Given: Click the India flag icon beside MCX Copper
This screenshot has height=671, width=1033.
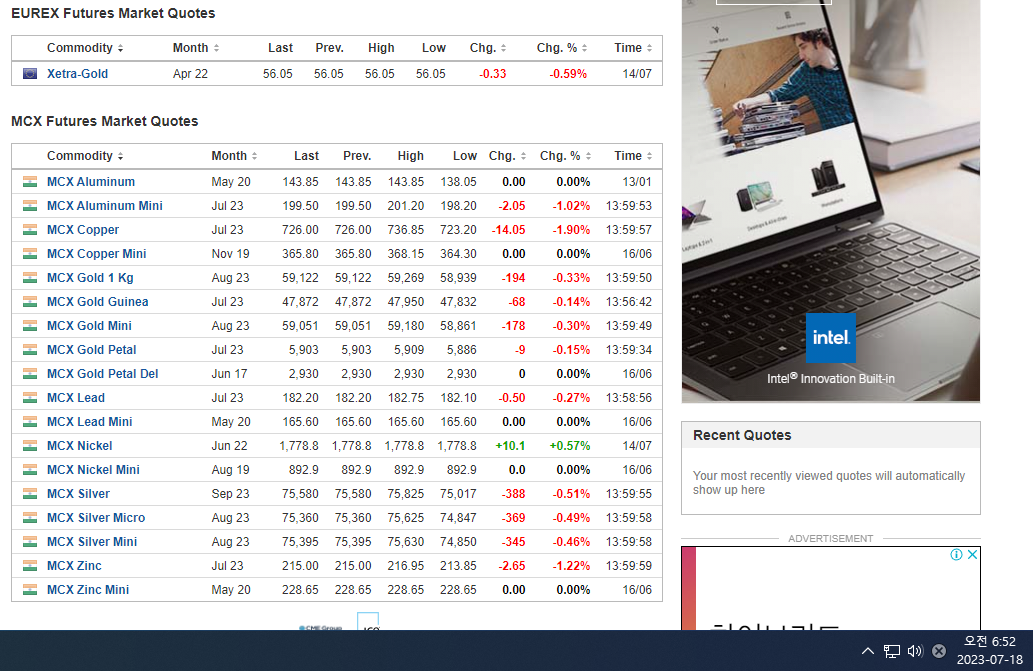Looking at the screenshot, I should click(x=30, y=230).
